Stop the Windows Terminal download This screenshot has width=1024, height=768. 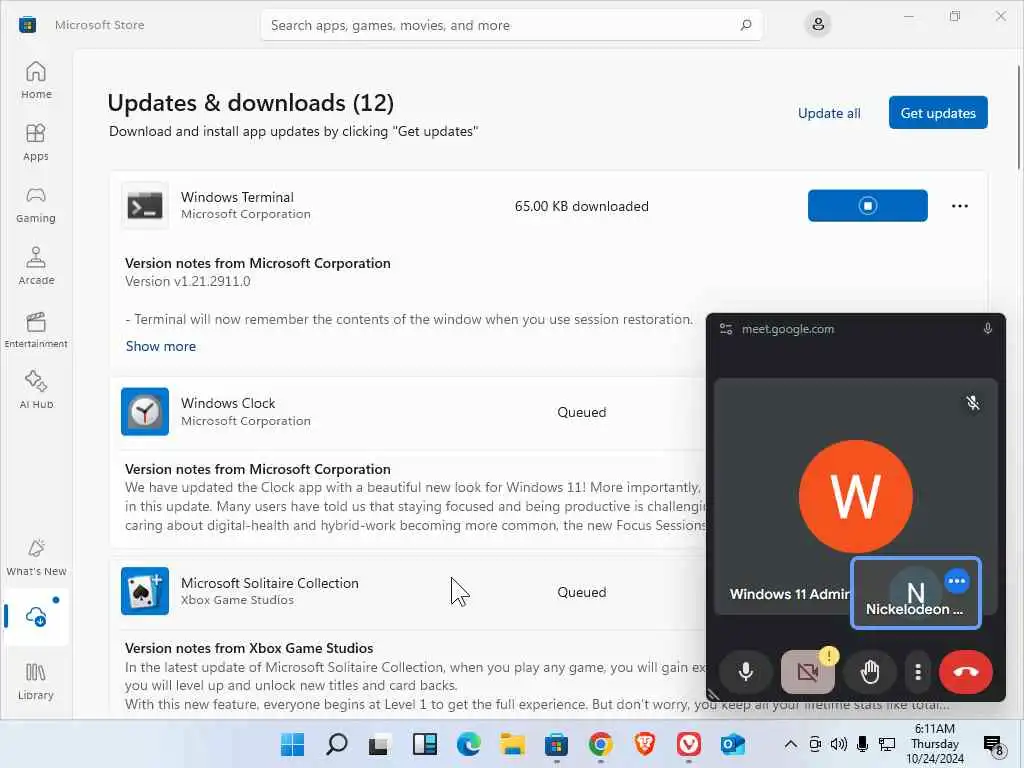[867, 206]
